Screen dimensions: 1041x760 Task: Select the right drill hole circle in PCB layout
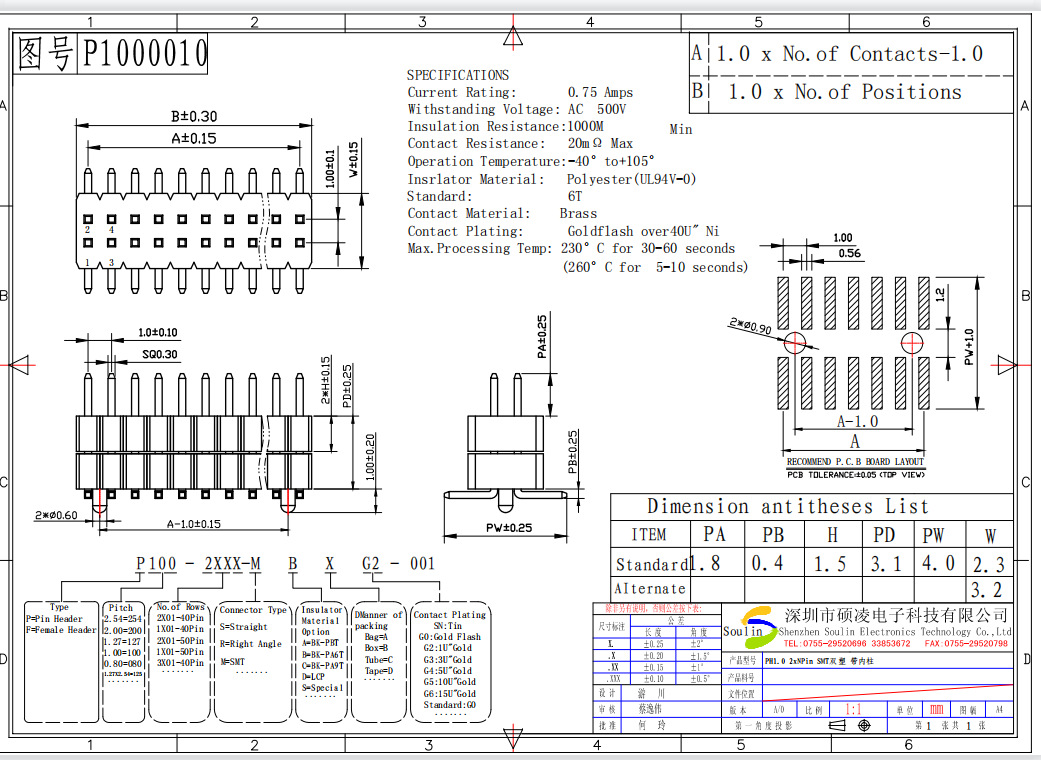pyautogui.click(x=911, y=343)
